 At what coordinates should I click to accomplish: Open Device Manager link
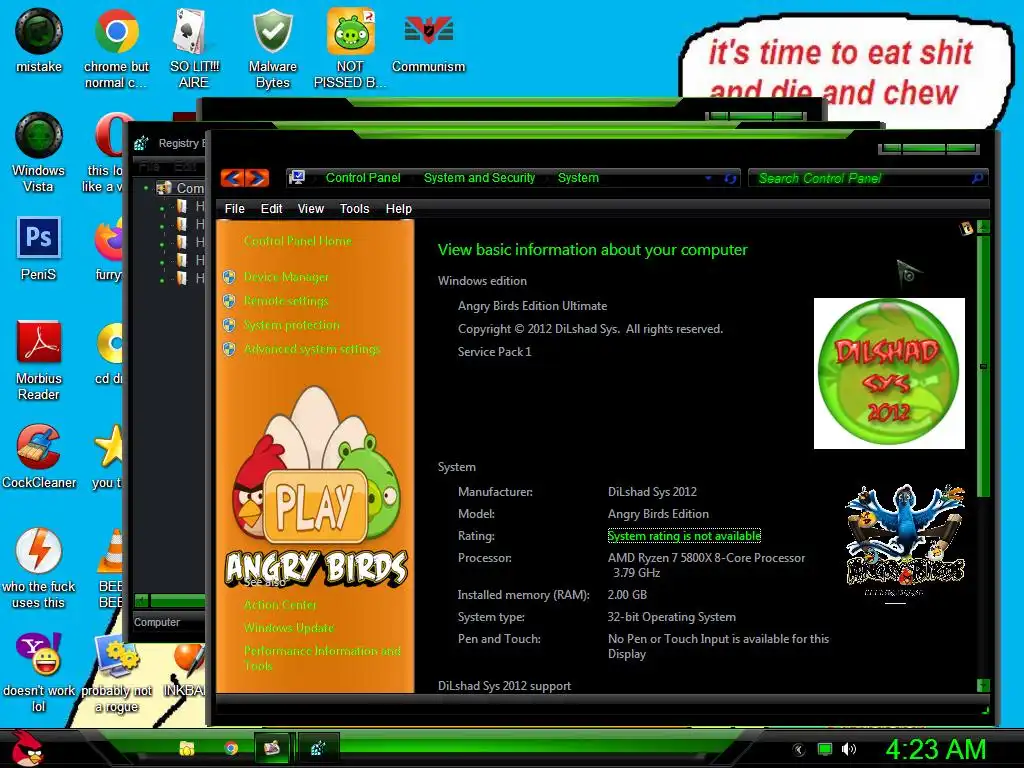pyautogui.click(x=286, y=277)
